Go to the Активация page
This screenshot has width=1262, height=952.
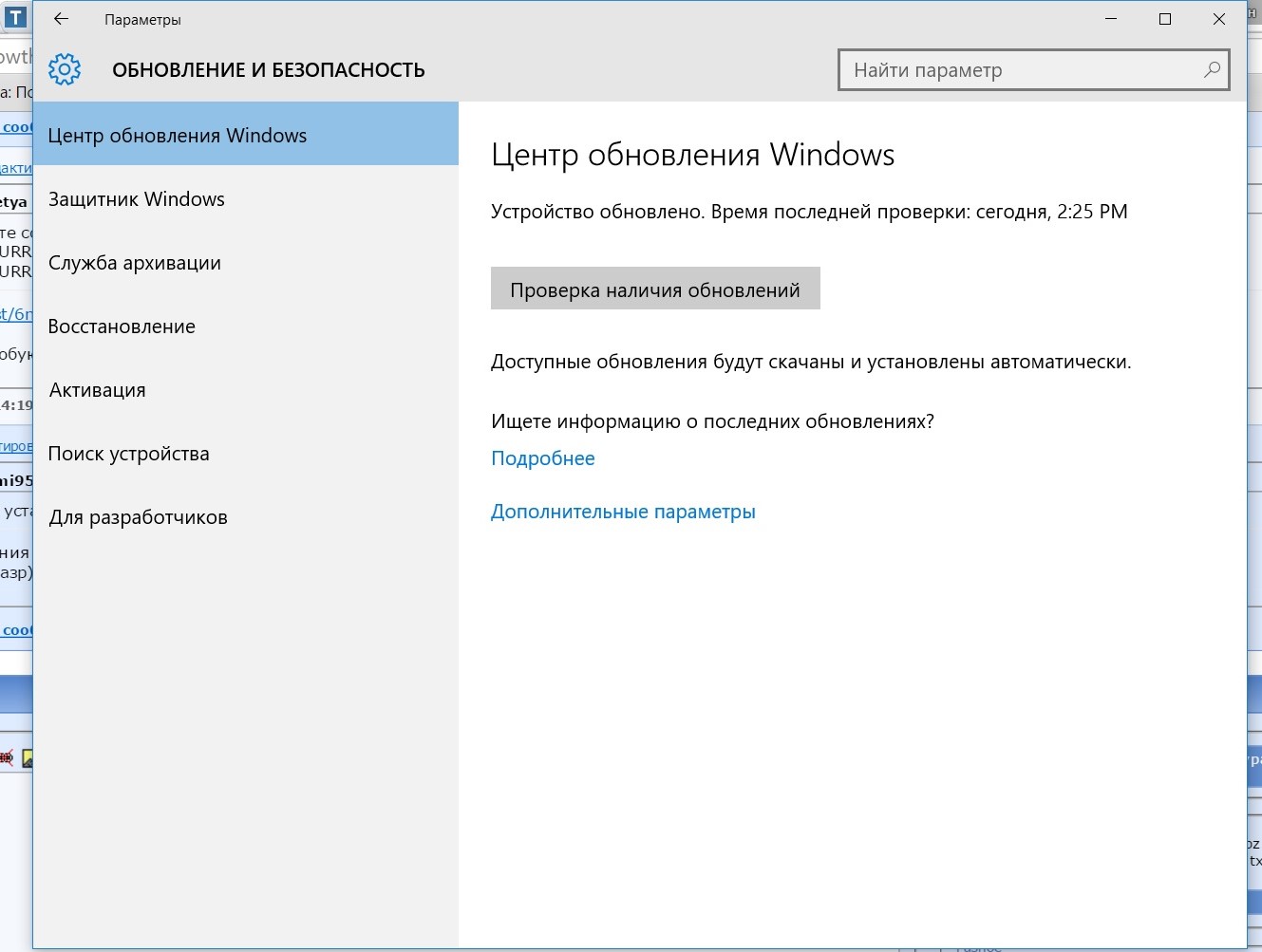246,390
